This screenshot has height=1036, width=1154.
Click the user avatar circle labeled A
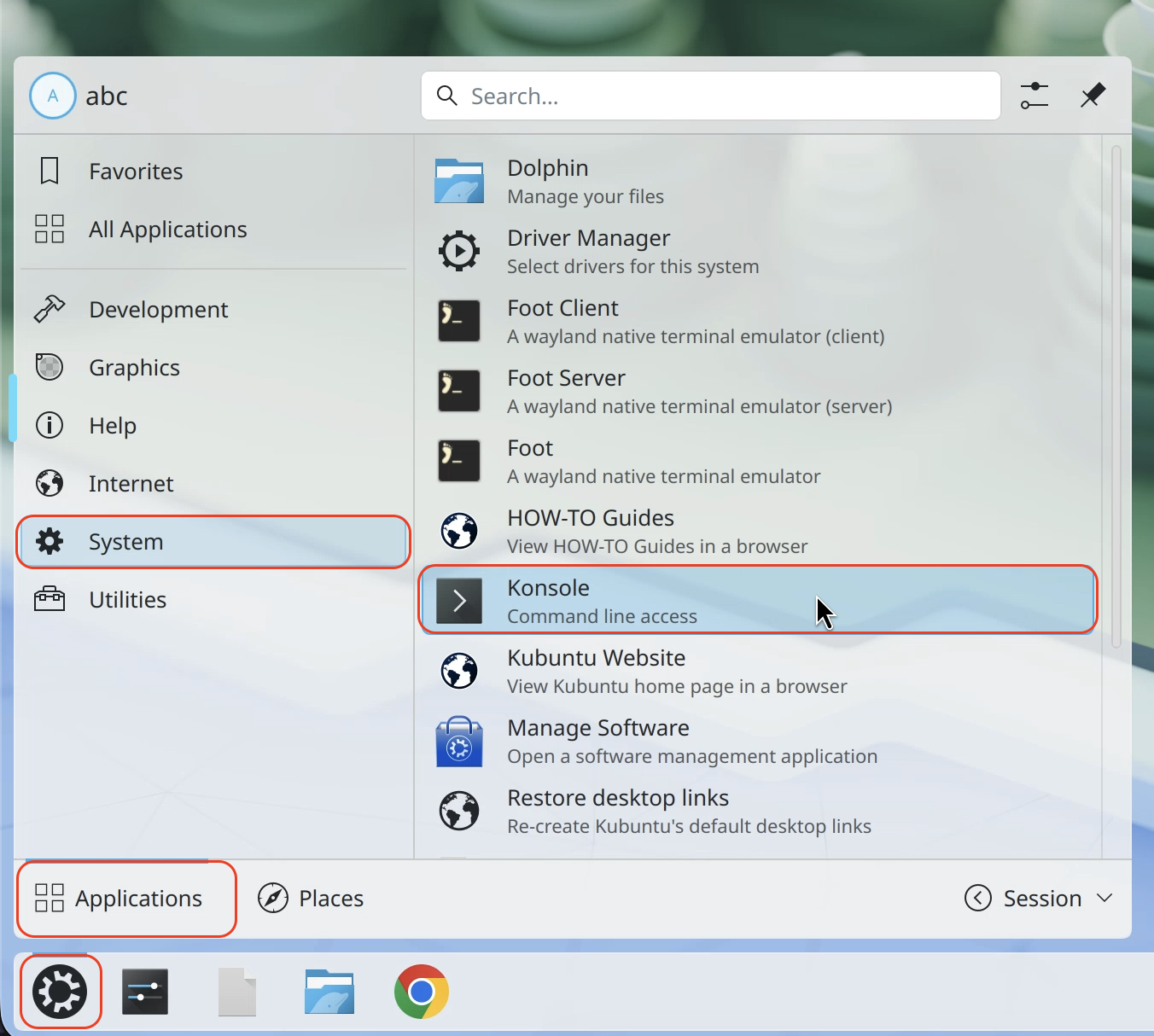(53, 96)
